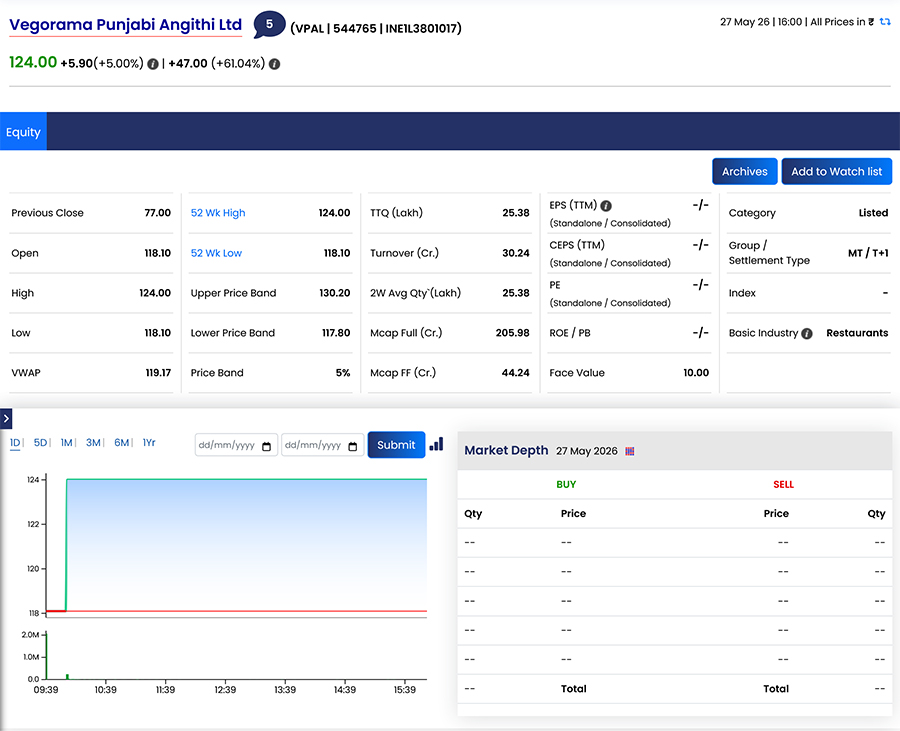Viewport: 900px width, 731px height.
Task: Switch chart to 3M range
Action: (x=93, y=442)
